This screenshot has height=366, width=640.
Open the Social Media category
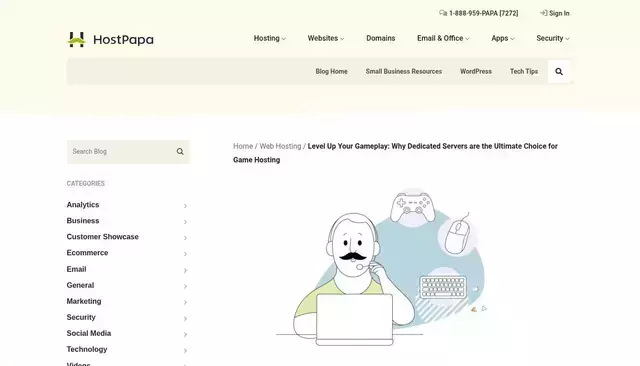point(89,333)
